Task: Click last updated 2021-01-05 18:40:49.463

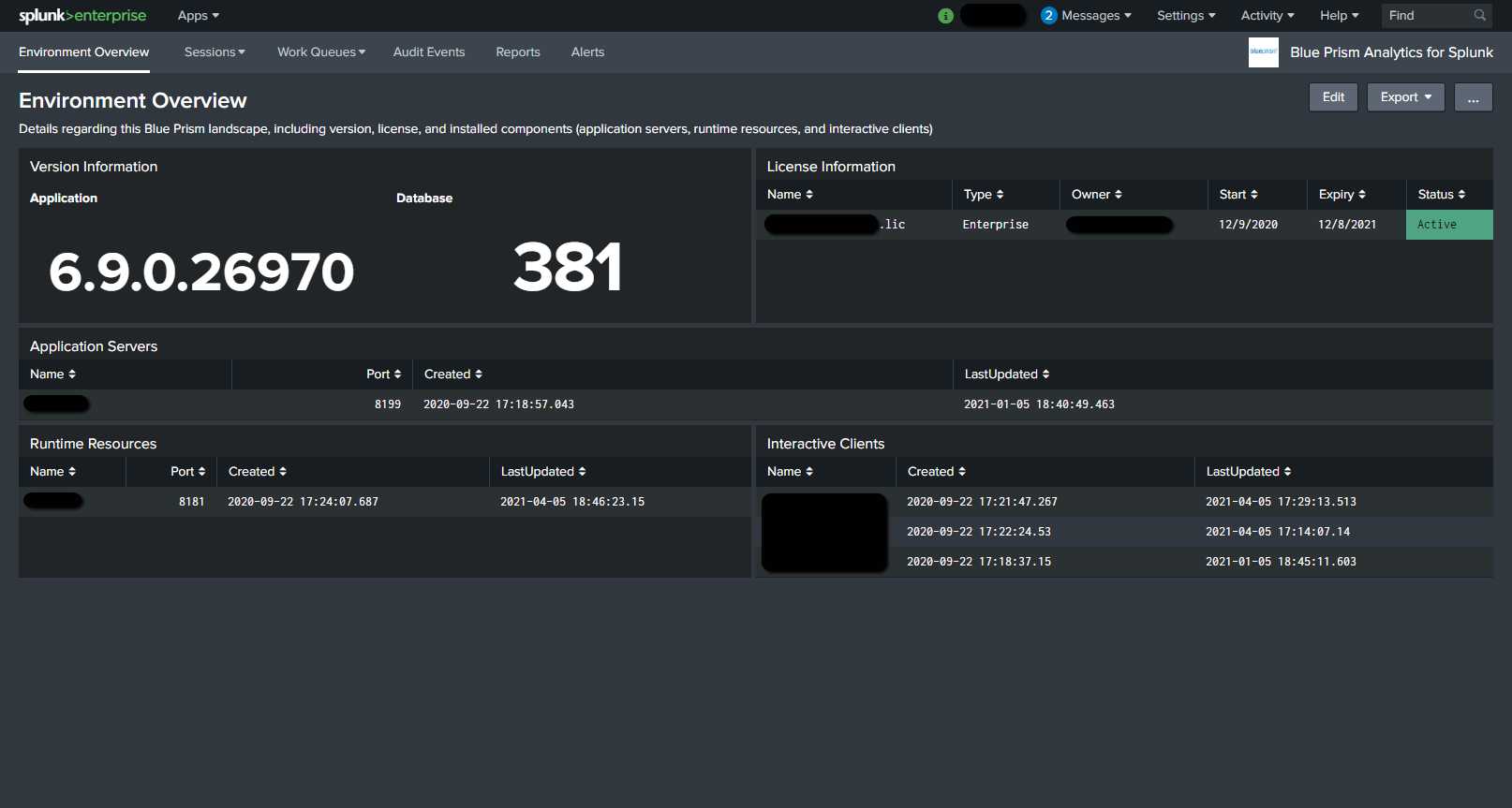Action: tap(1039, 404)
